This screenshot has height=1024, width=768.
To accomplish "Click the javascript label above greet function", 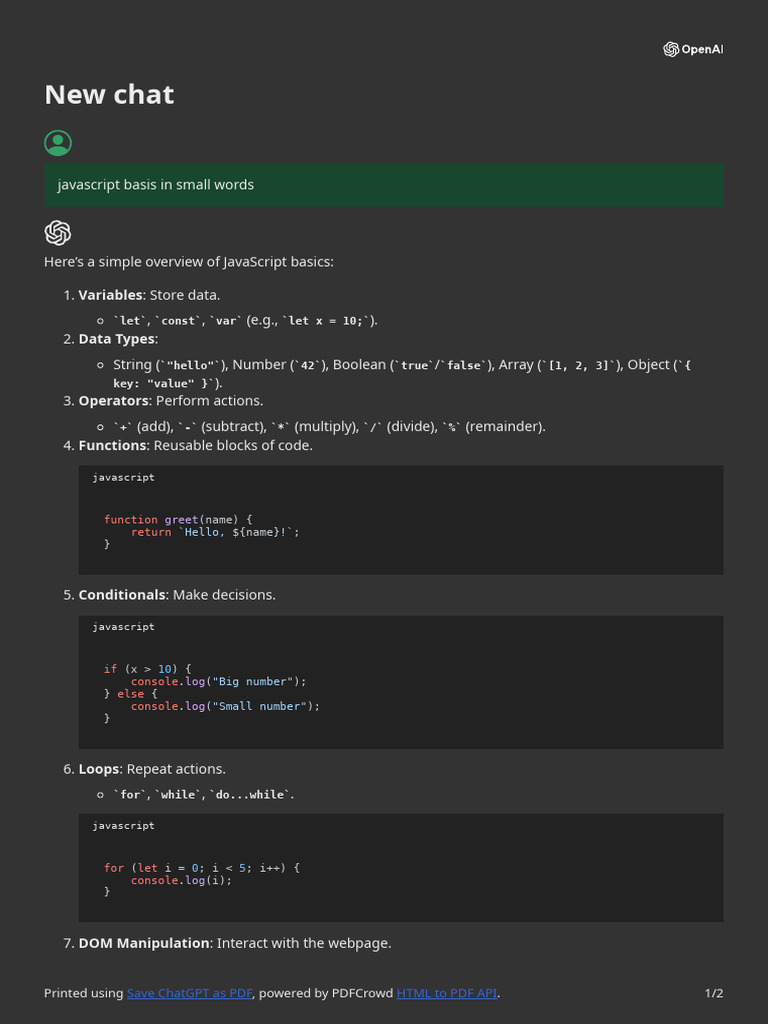I will [124, 478].
